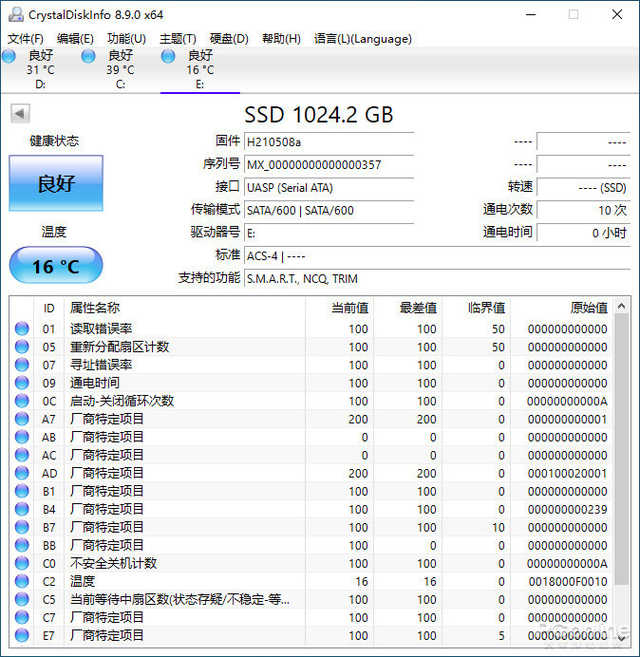Click status orb in row E7
Viewport: 640px width, 657px height.
22,635
